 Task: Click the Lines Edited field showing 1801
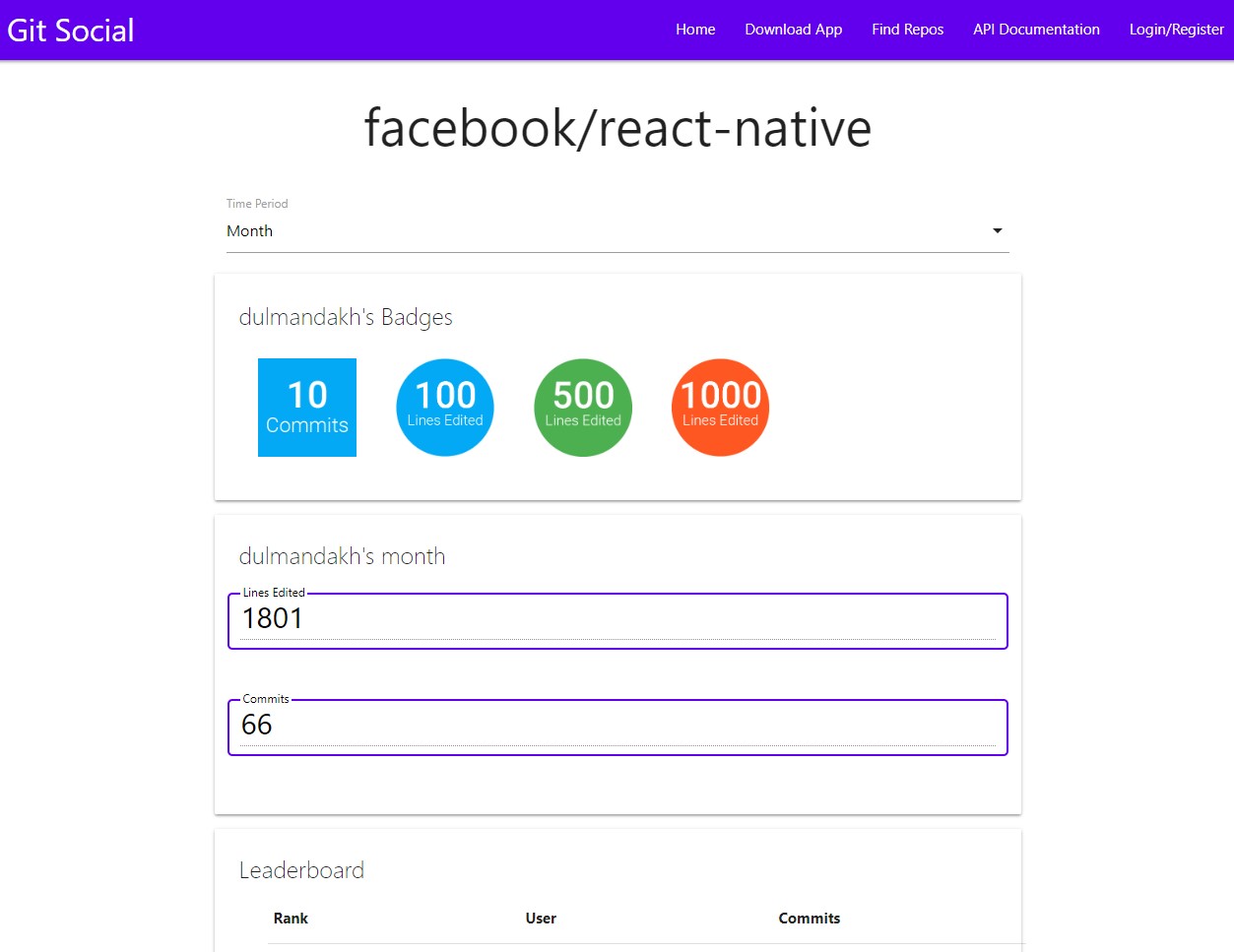click(x=617, y=620)
